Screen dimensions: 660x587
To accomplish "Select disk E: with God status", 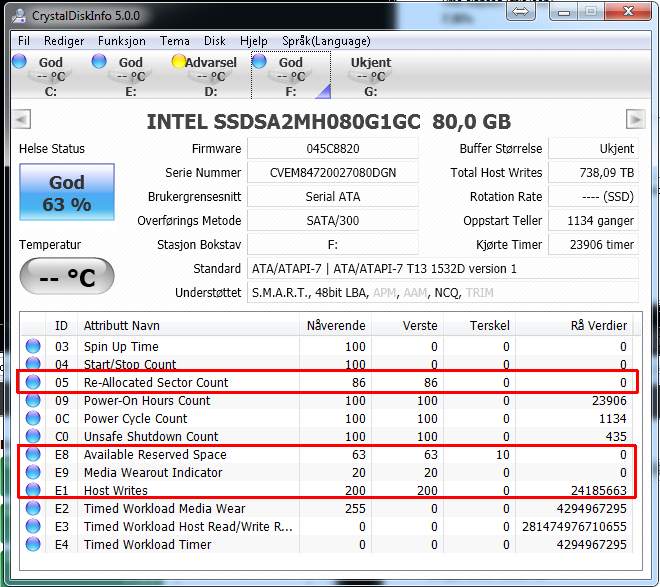I will [x=130, y=76].
